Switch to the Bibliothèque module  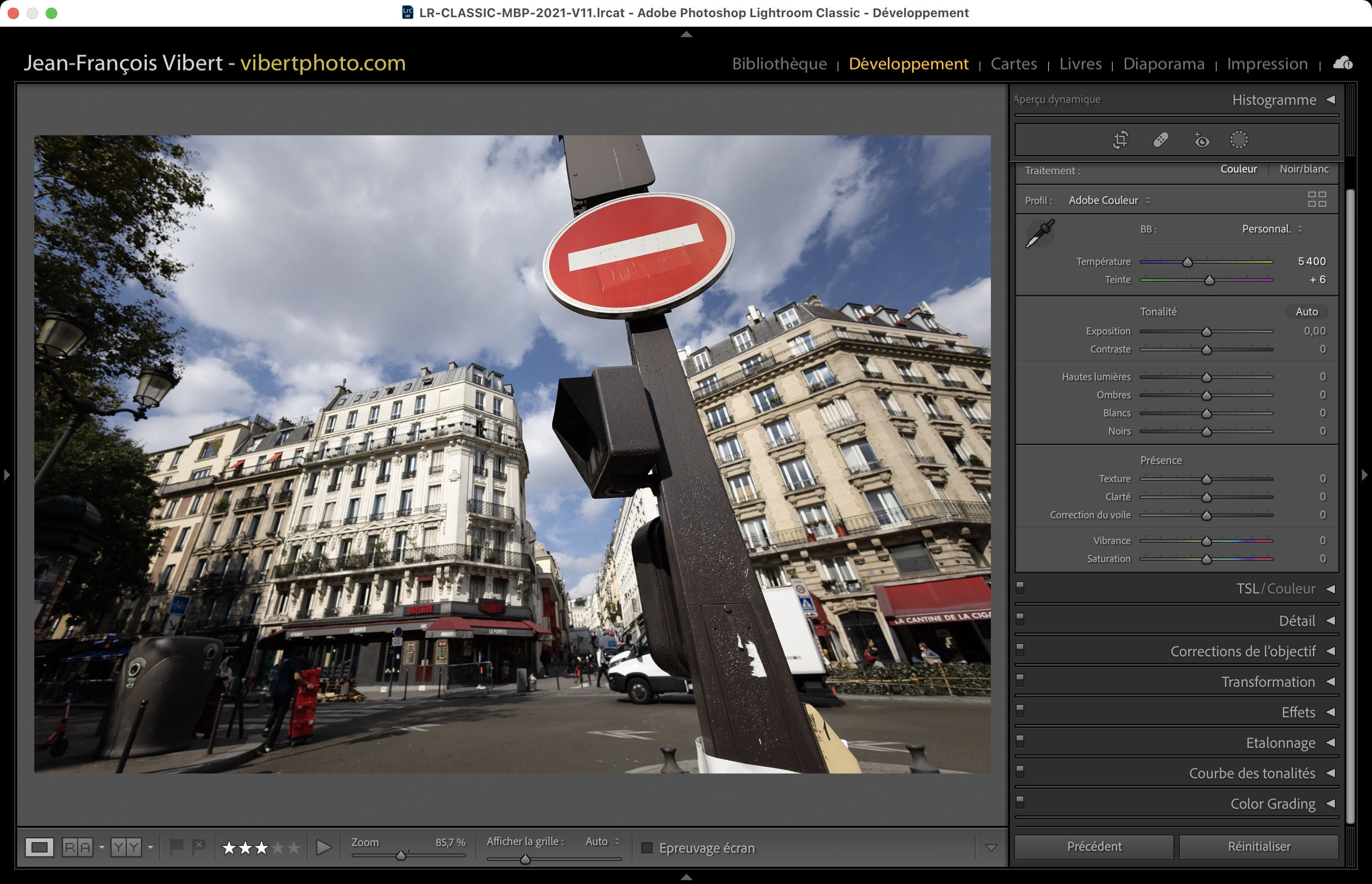coord(779,64)
